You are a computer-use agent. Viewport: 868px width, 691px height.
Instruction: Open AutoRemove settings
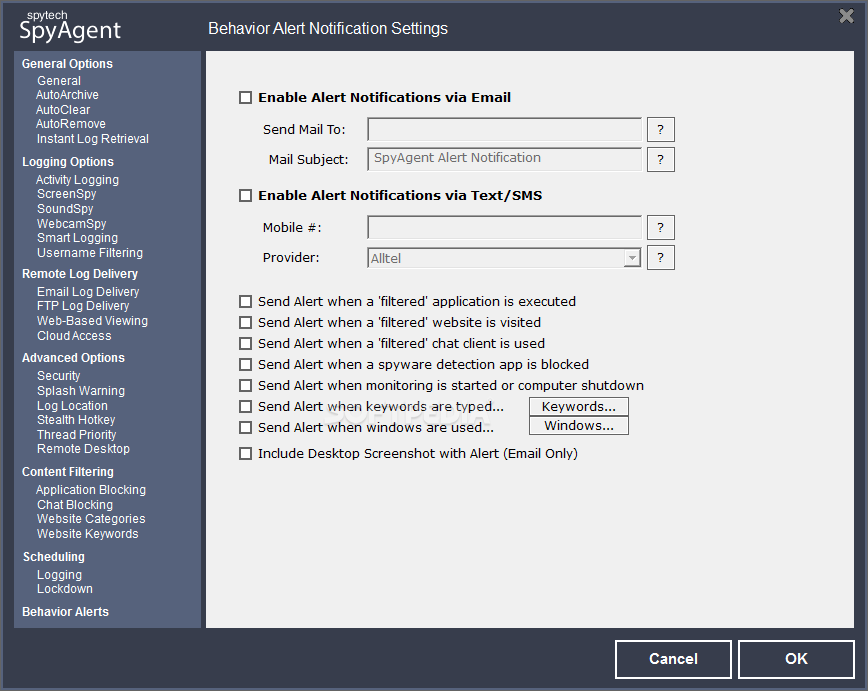click(70, 124)
